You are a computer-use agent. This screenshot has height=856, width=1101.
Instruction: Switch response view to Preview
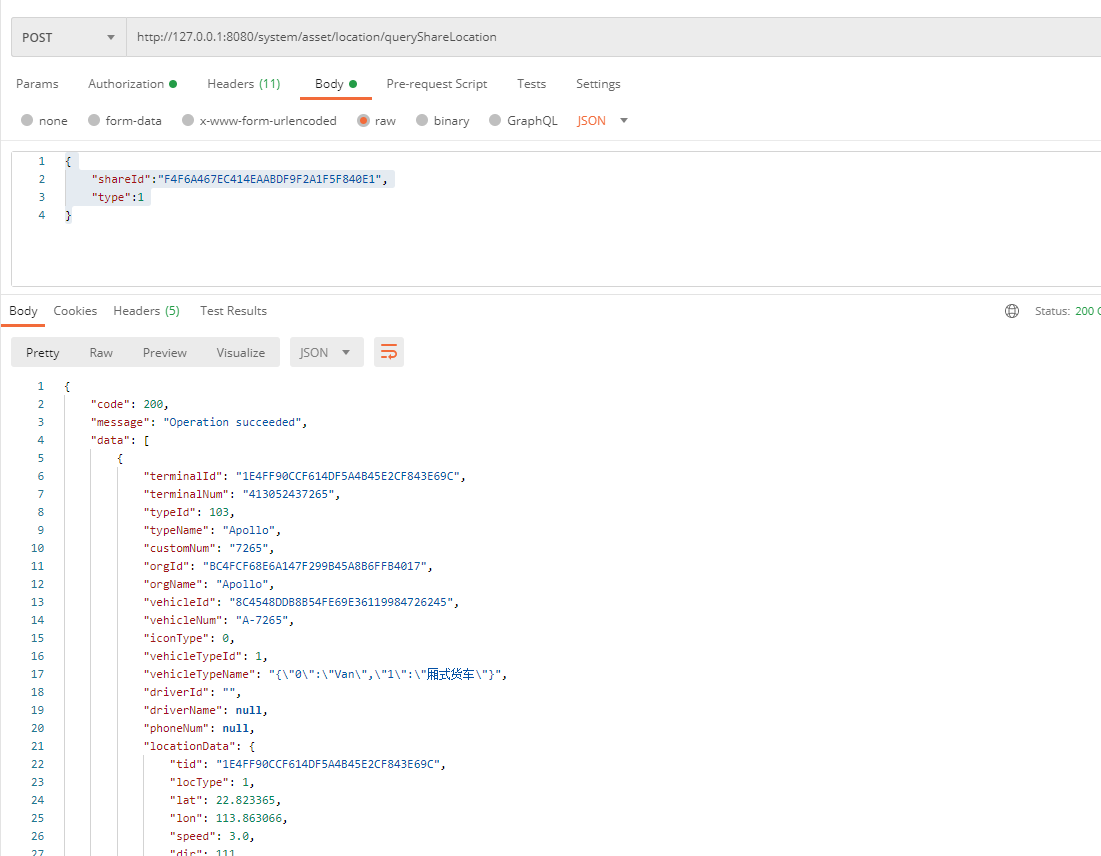coord(165,352)
